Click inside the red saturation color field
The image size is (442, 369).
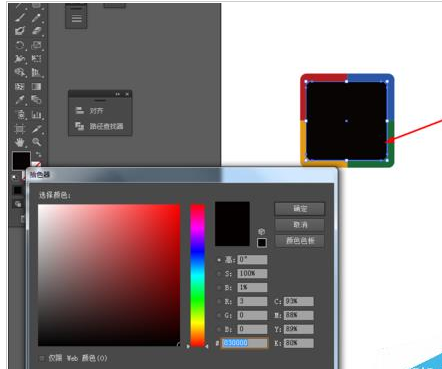click(109, 275)
